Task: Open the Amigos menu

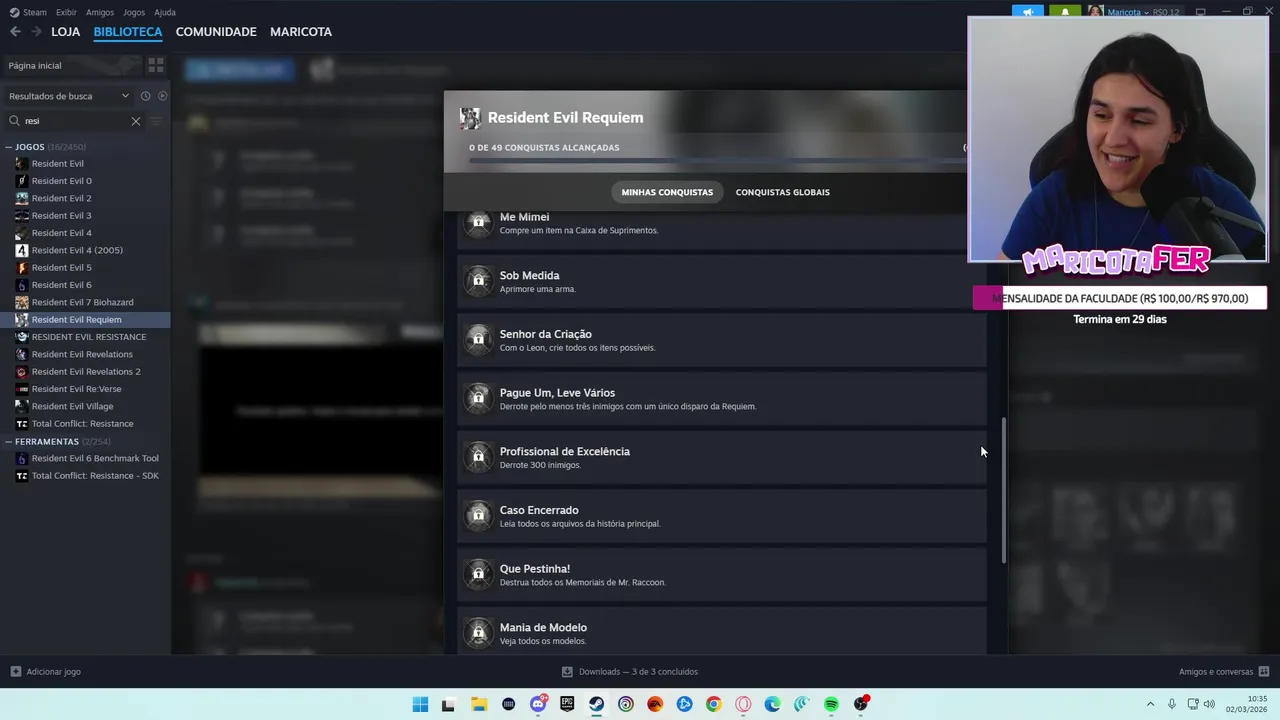Action: click(100, 12)
